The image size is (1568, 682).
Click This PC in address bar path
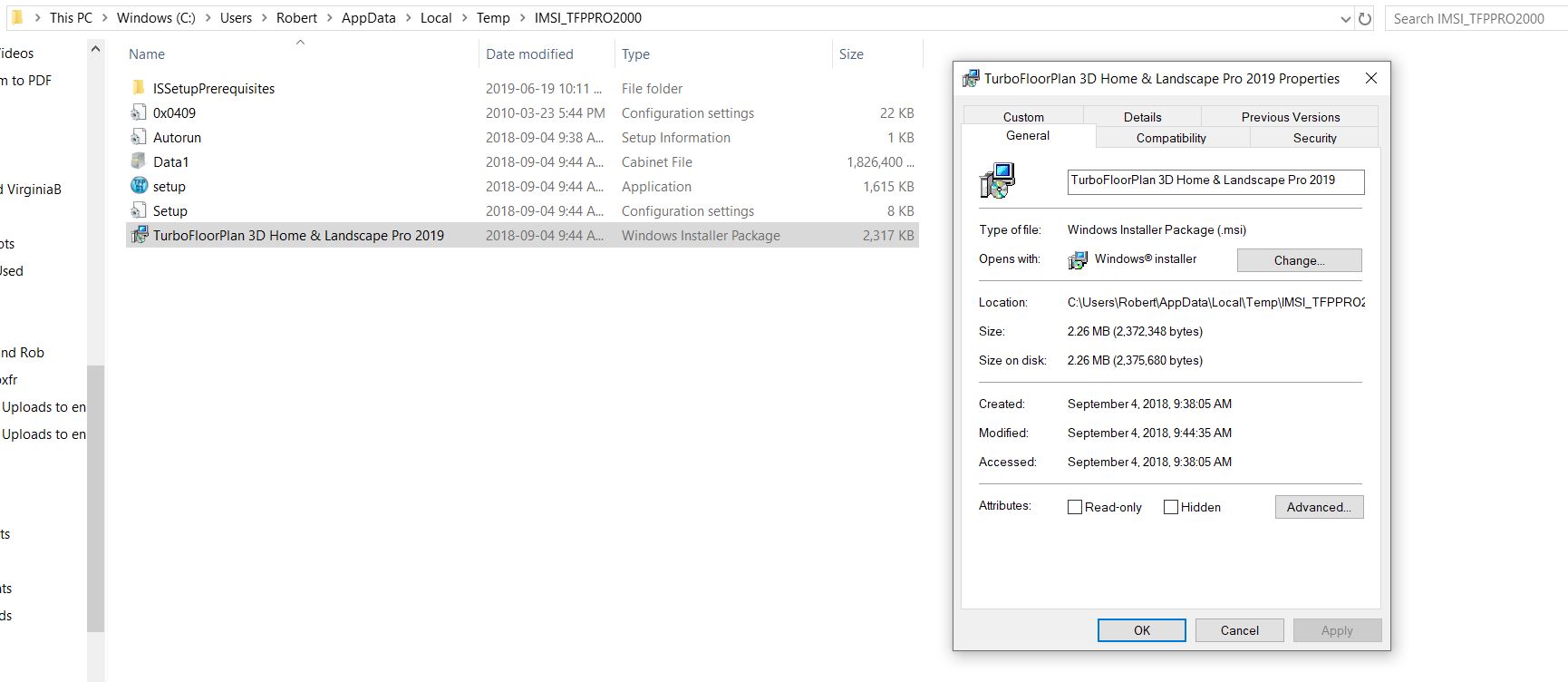pos(71,18)
